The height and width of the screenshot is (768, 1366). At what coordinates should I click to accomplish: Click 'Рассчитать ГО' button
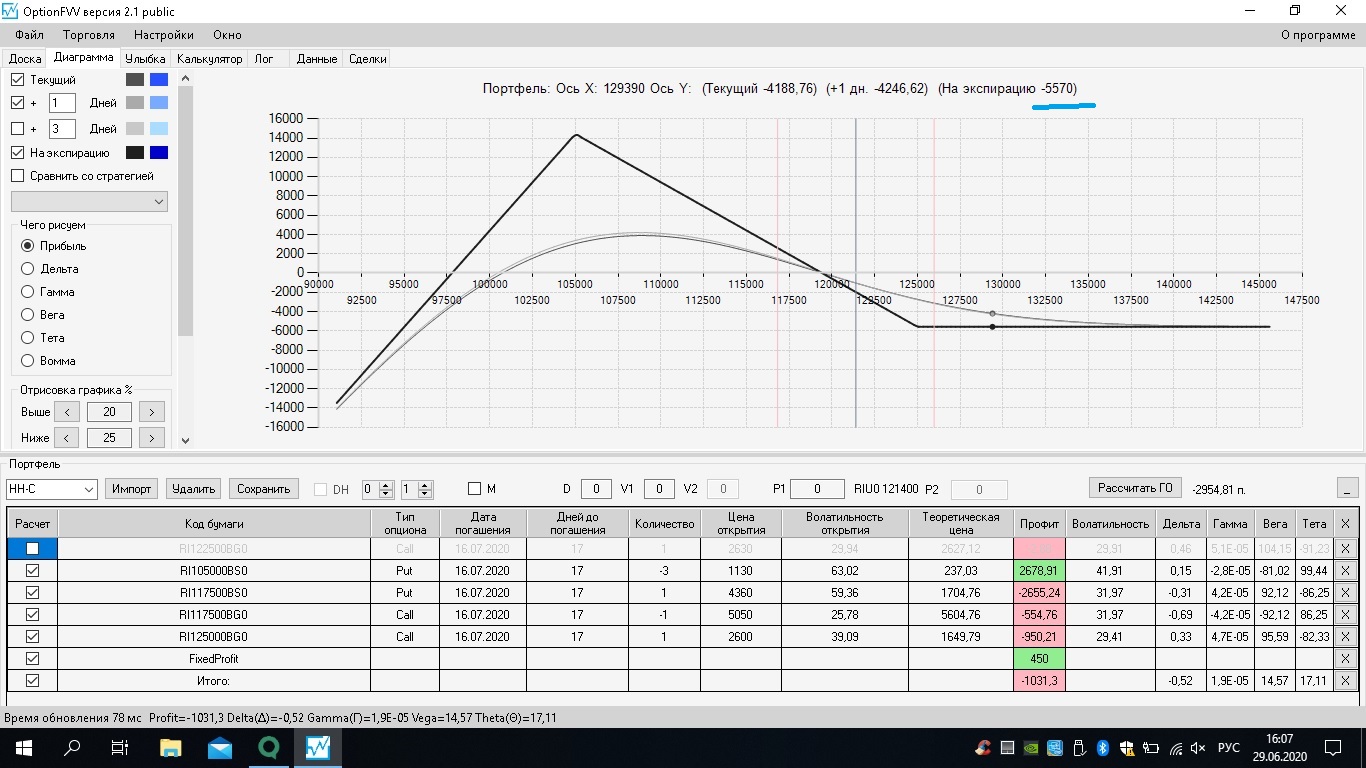coord(1135,488)
